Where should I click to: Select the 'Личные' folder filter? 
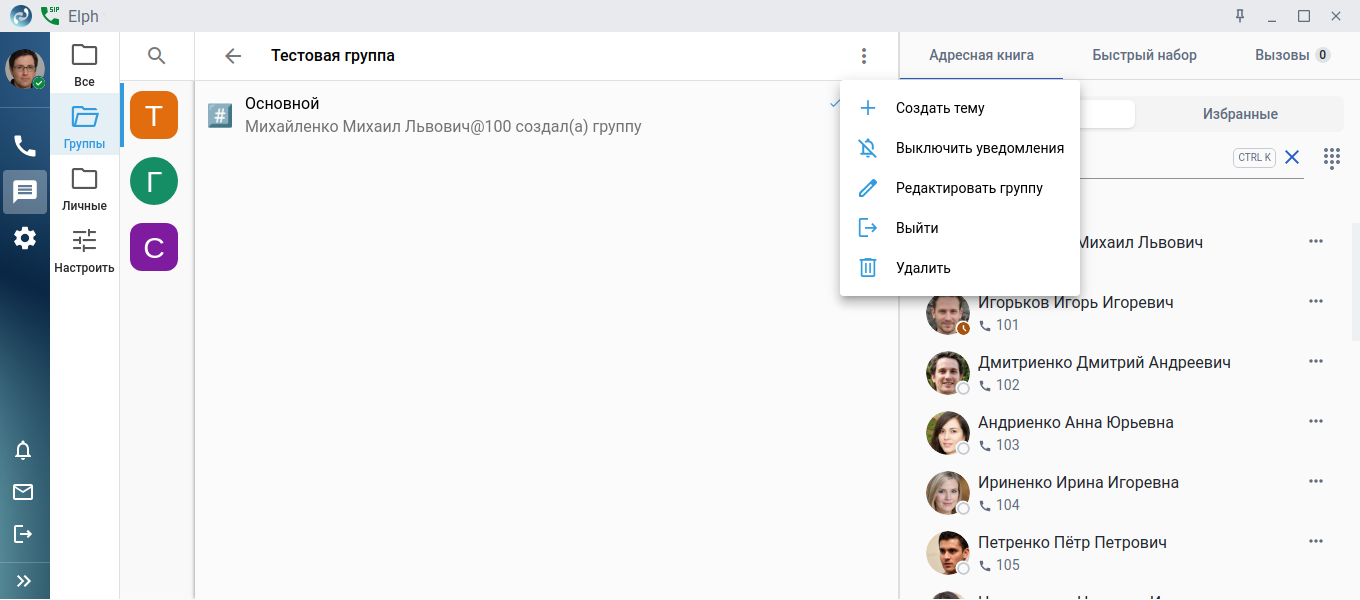point(85,189)
